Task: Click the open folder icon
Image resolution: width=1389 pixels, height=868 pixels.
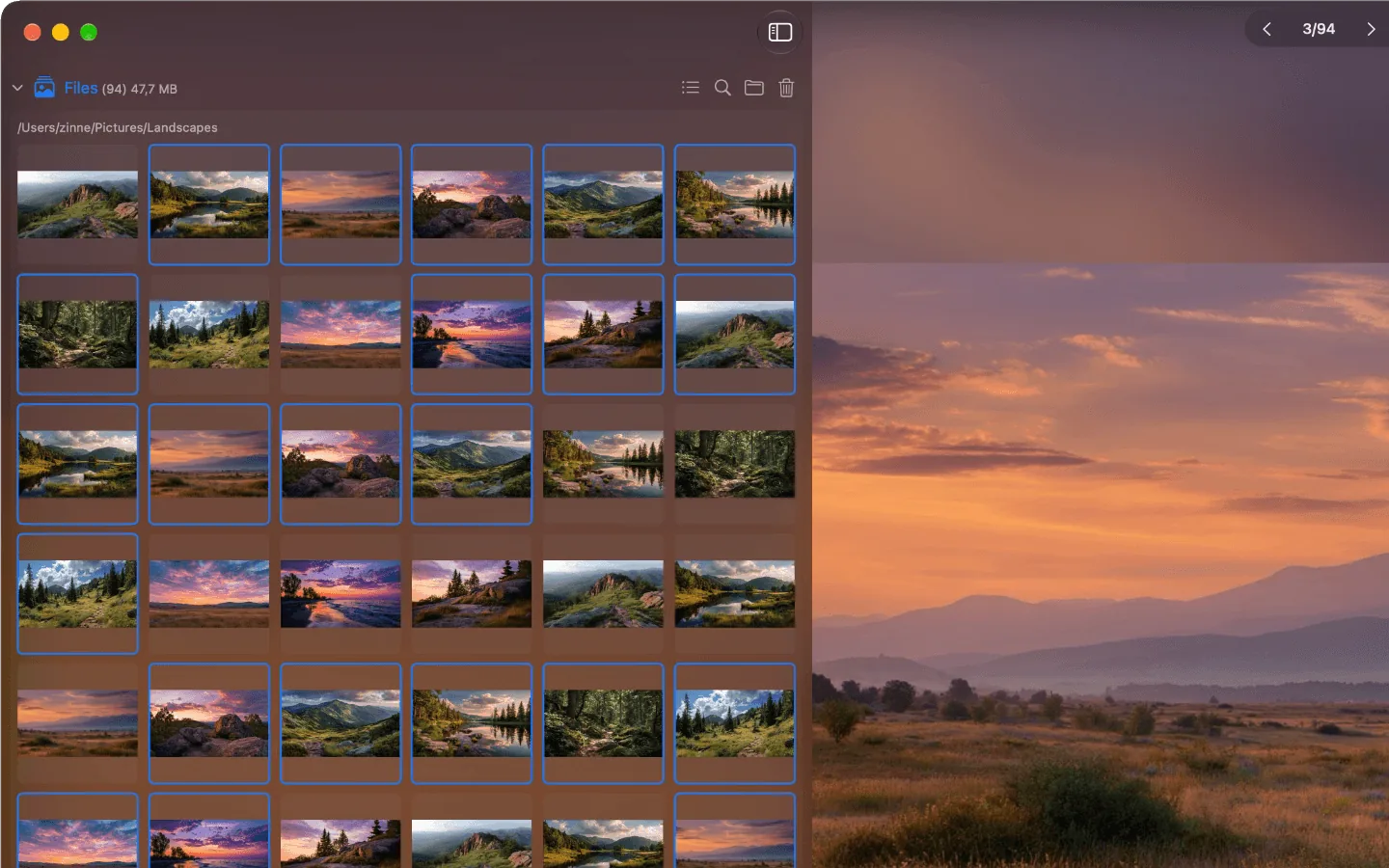Action: click(x=754, y=88)
